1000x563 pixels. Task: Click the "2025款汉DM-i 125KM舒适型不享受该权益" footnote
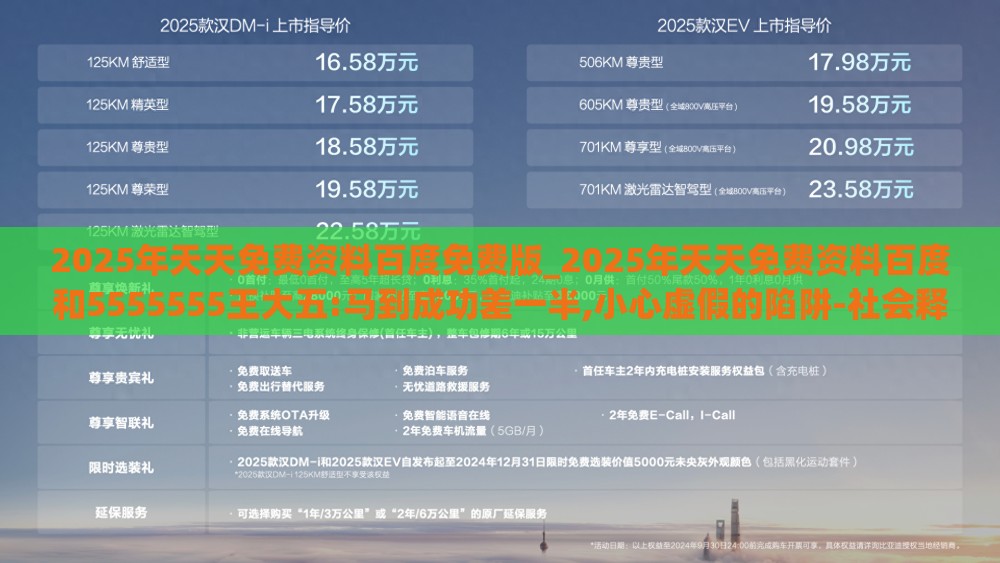pos(312,475)
